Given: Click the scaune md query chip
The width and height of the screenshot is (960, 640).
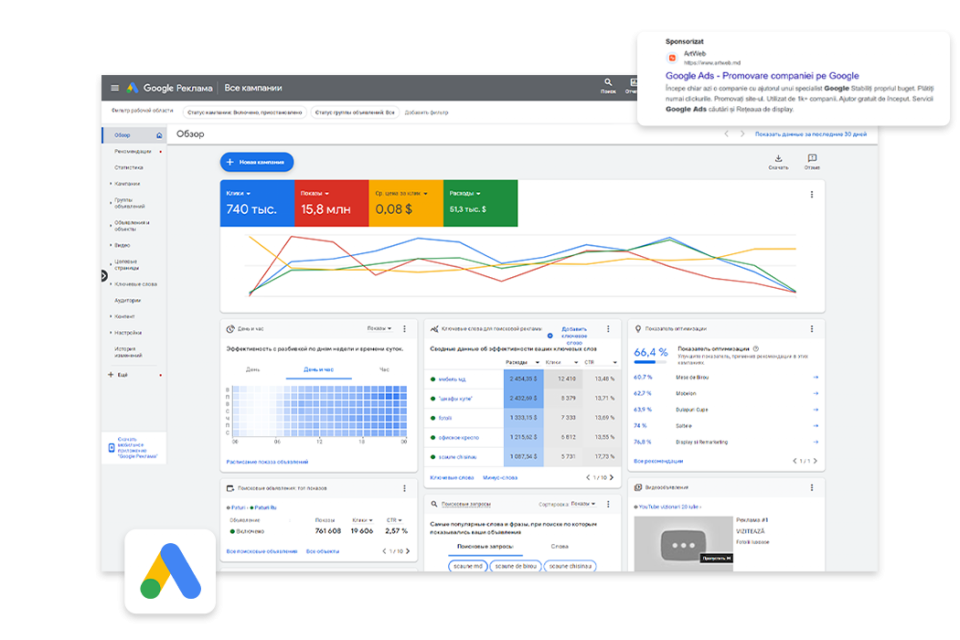Looking at the screenshot, I should (468, 565).
